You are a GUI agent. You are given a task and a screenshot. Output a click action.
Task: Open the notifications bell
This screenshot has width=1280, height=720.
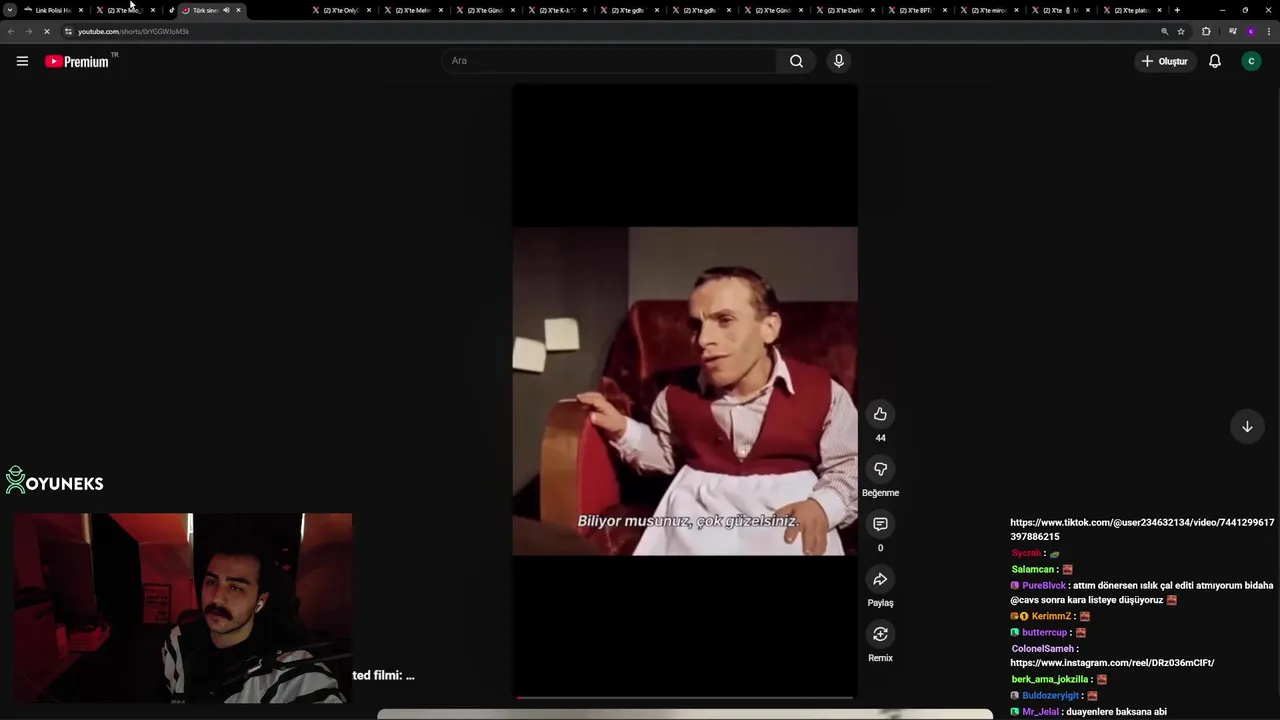pyautogui.click(x=1215, y=61)
